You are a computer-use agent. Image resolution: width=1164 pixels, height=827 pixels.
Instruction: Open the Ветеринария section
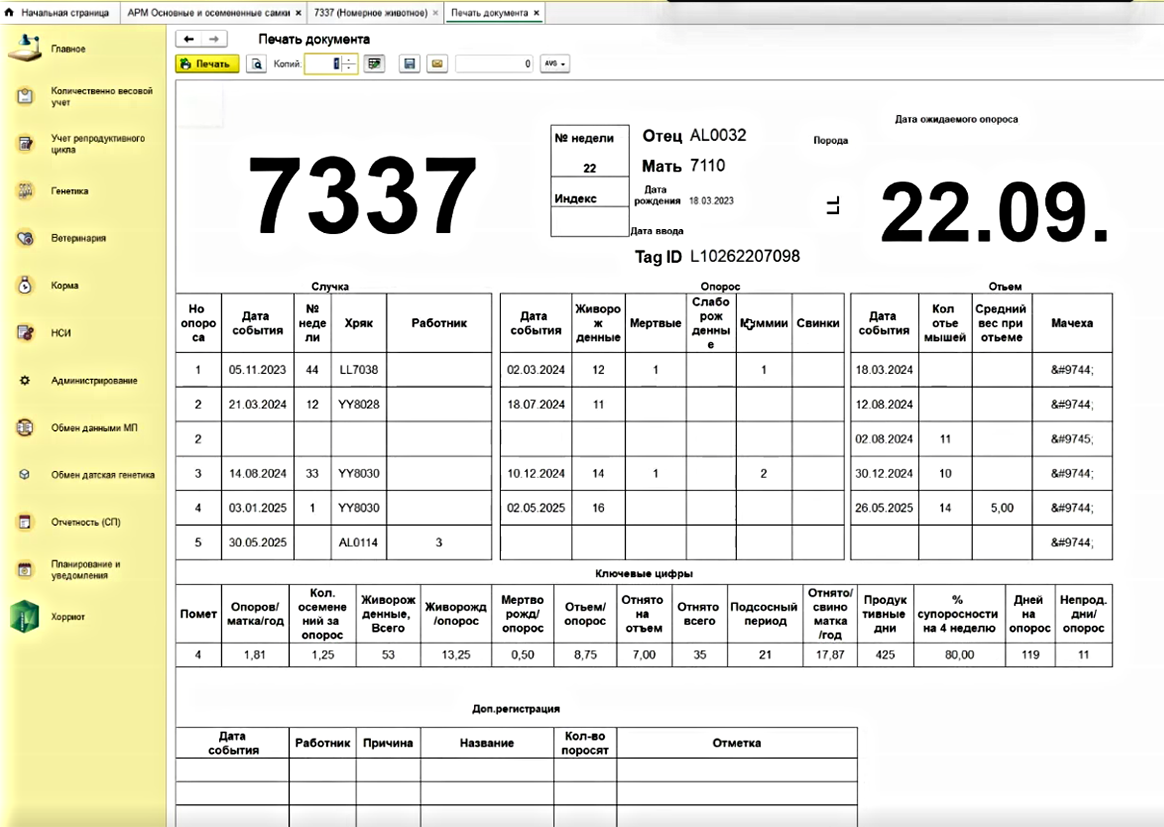click(26, 238)
